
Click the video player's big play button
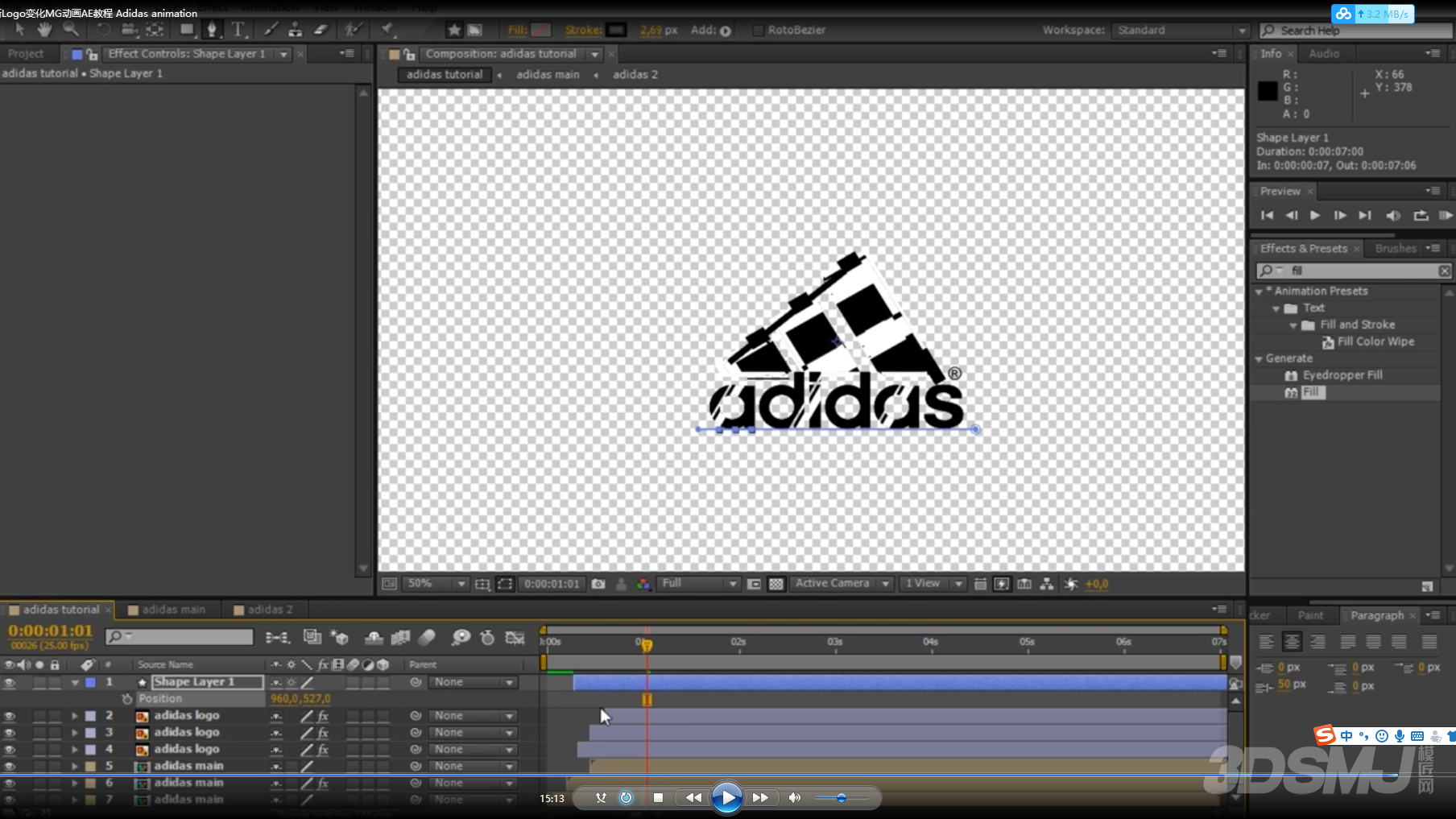[x=727, y=798]
